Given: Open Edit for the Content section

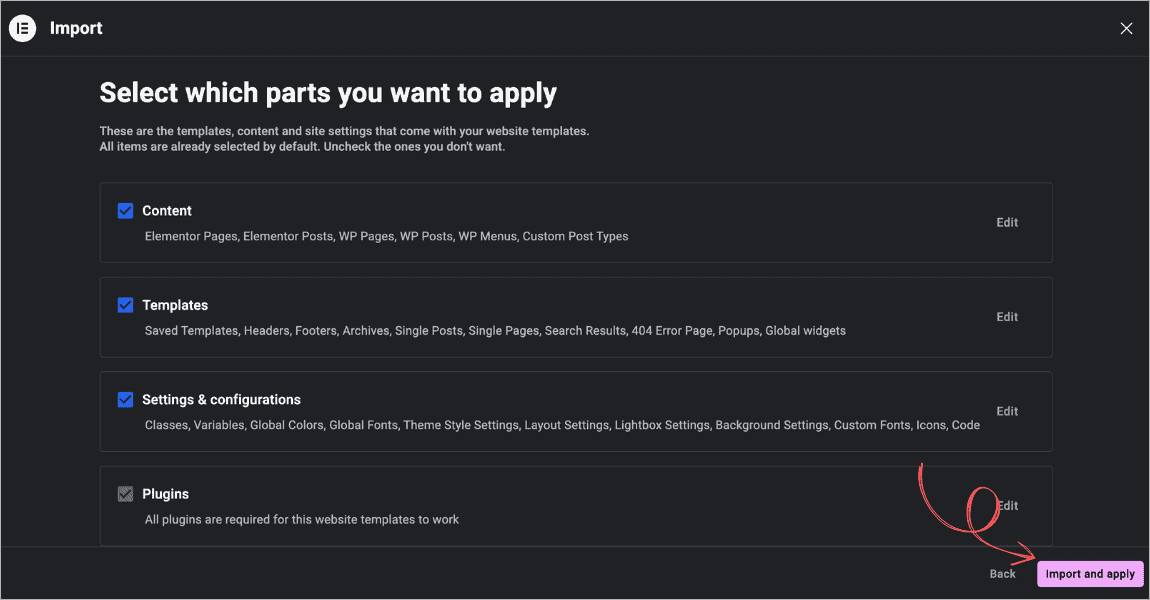Looking at the screenshot, I should click(1007, 222).
